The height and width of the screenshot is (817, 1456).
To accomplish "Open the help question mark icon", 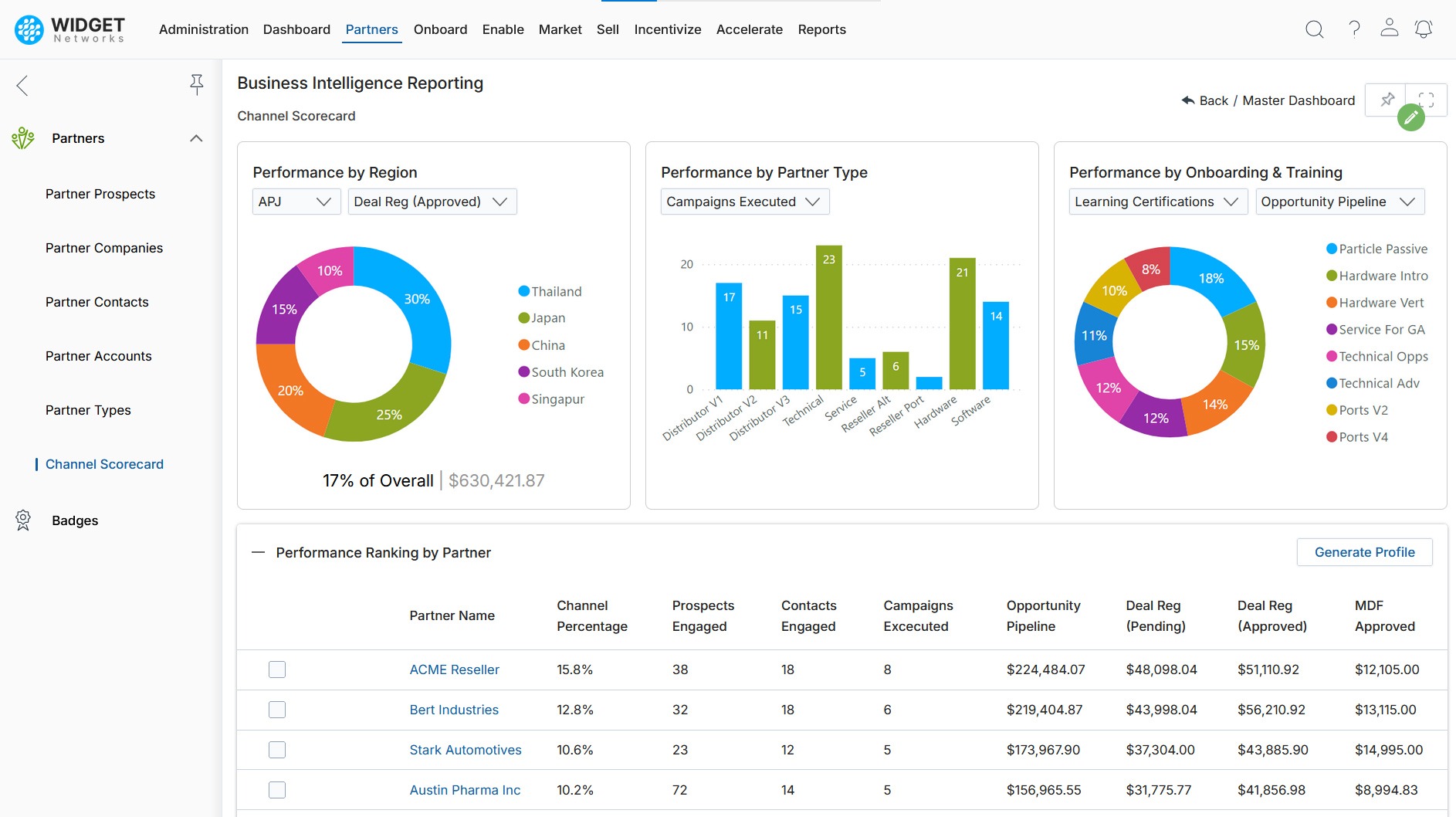I will point(1354,29).
